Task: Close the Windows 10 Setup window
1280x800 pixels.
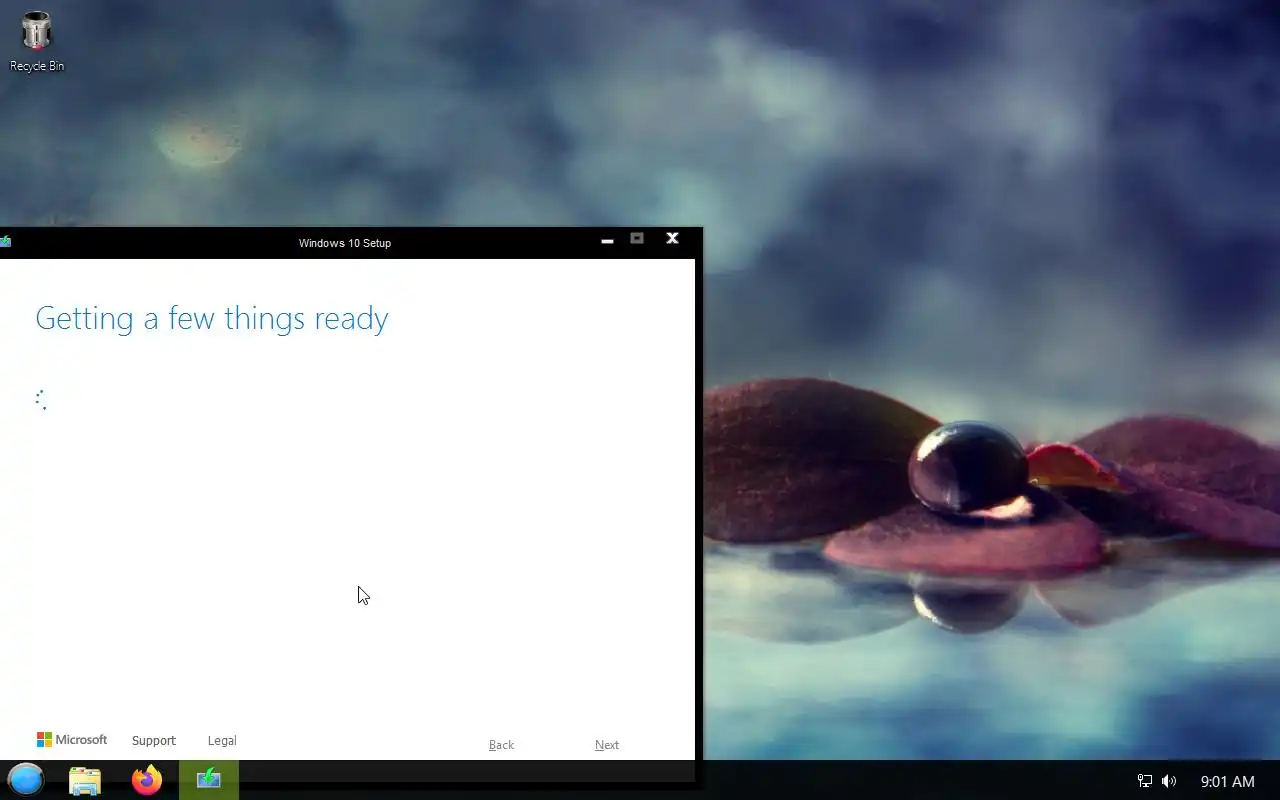Action: pyautogui.click(x=672, y=238)
